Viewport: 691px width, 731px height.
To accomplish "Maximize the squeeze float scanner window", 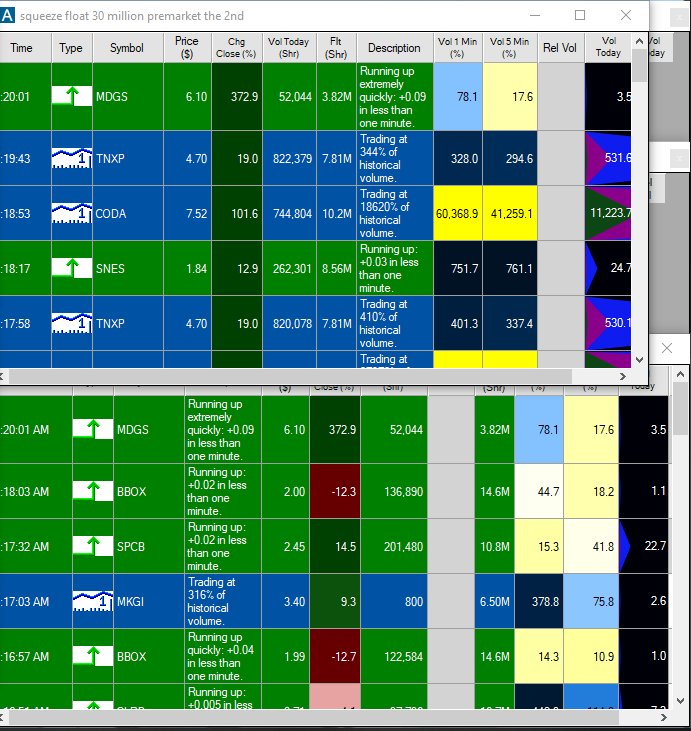I will click(x=580, y=15).
